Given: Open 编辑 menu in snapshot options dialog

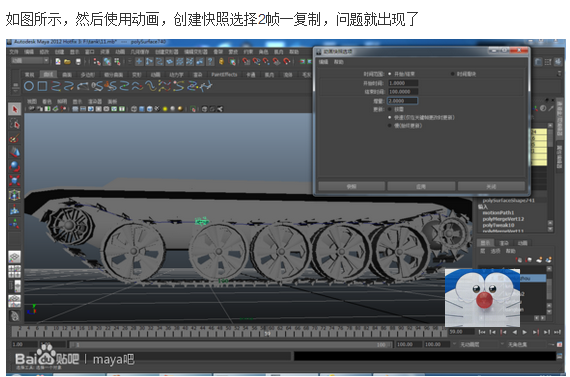Looking at the screenshot, I should point(323,62).
